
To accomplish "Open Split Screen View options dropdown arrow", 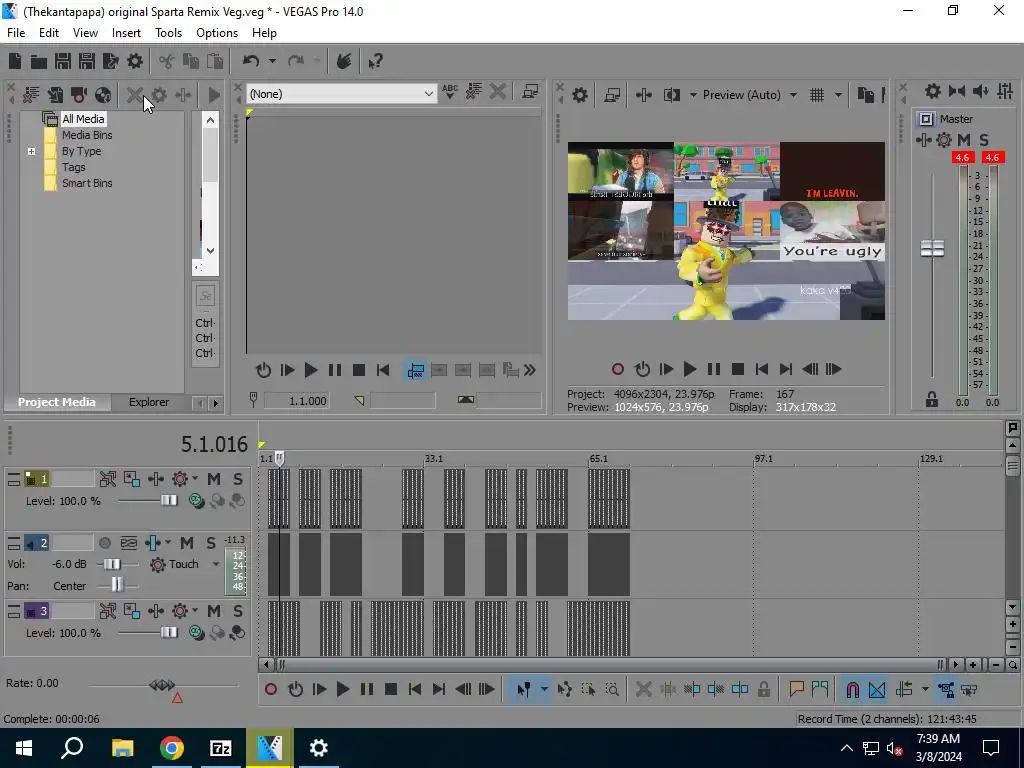I will pos(693,95).
